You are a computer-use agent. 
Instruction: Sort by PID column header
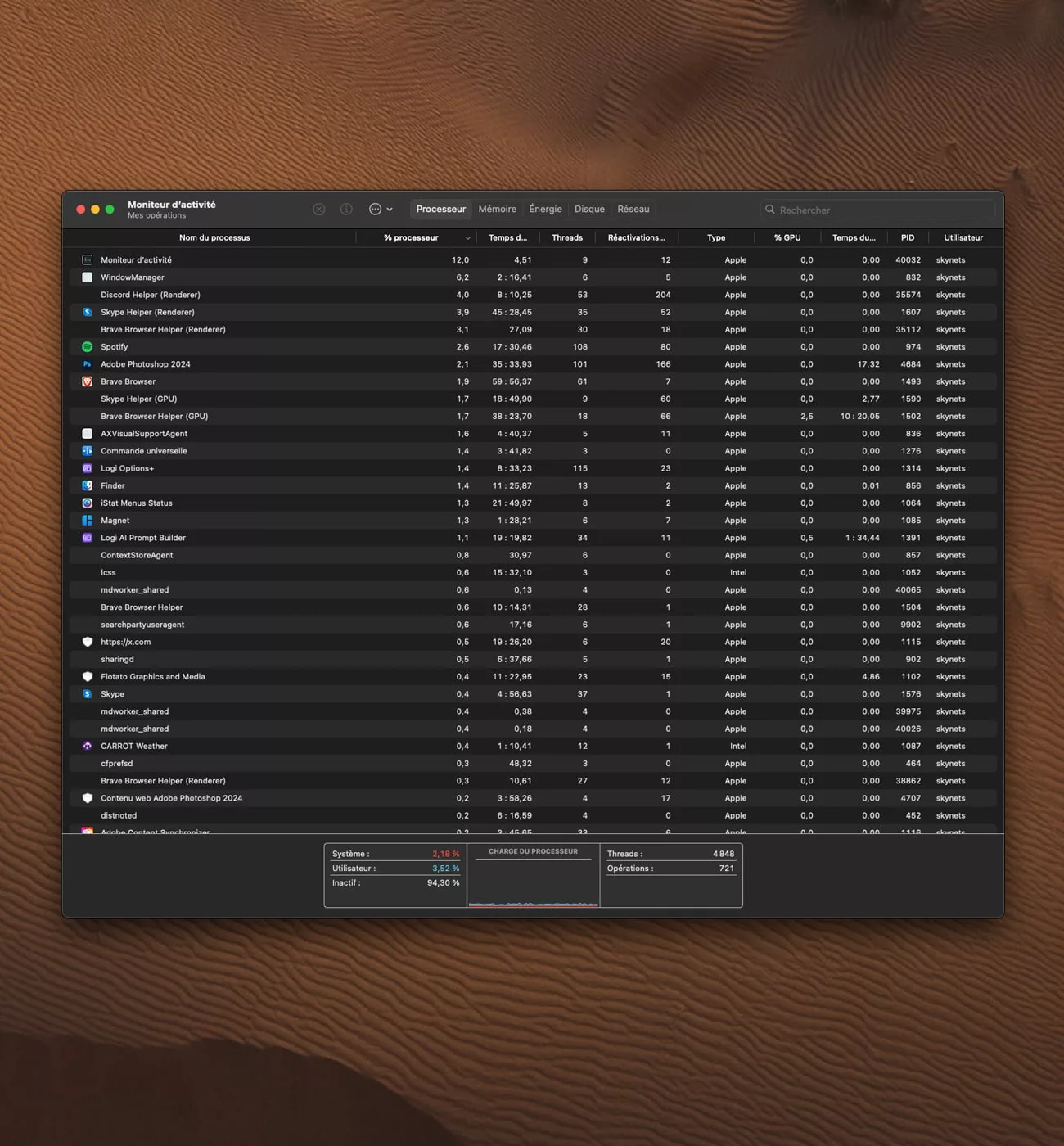pos(908,238)
